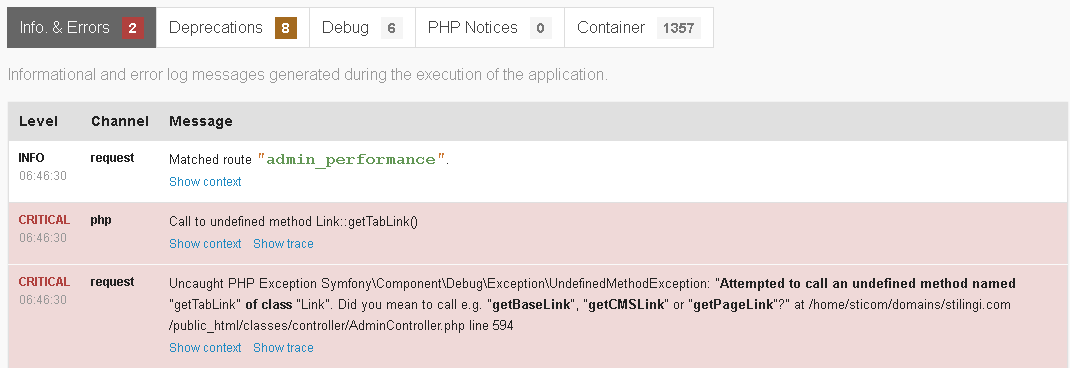Select the PHP Notices tab
Image resolution: width=1070 pixels, height=368 pixels.
(x=490, y=28)
